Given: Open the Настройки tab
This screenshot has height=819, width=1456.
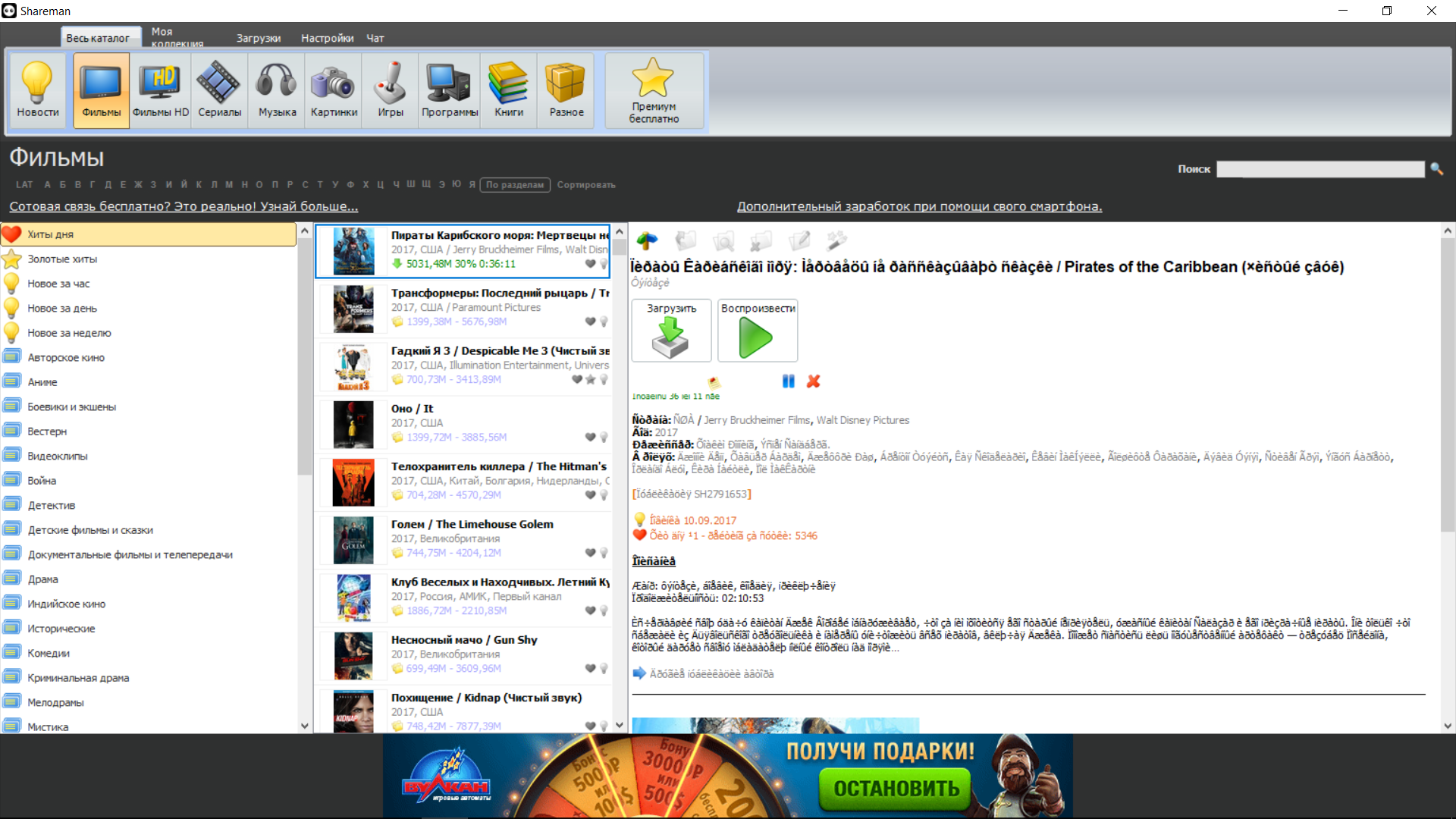Looking at the screenshot, I should coord(327,38).
